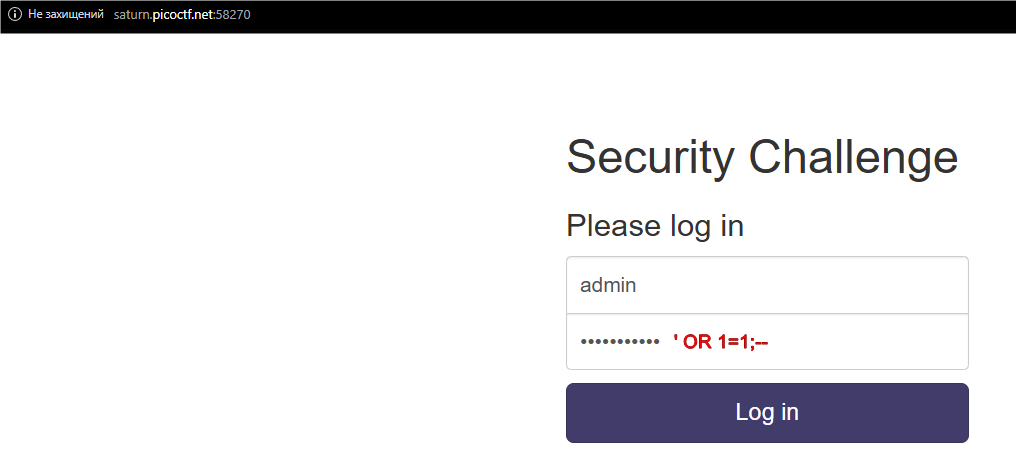
Task: Click the red "' OR 1=1;--" text
Action: point(721,342)
